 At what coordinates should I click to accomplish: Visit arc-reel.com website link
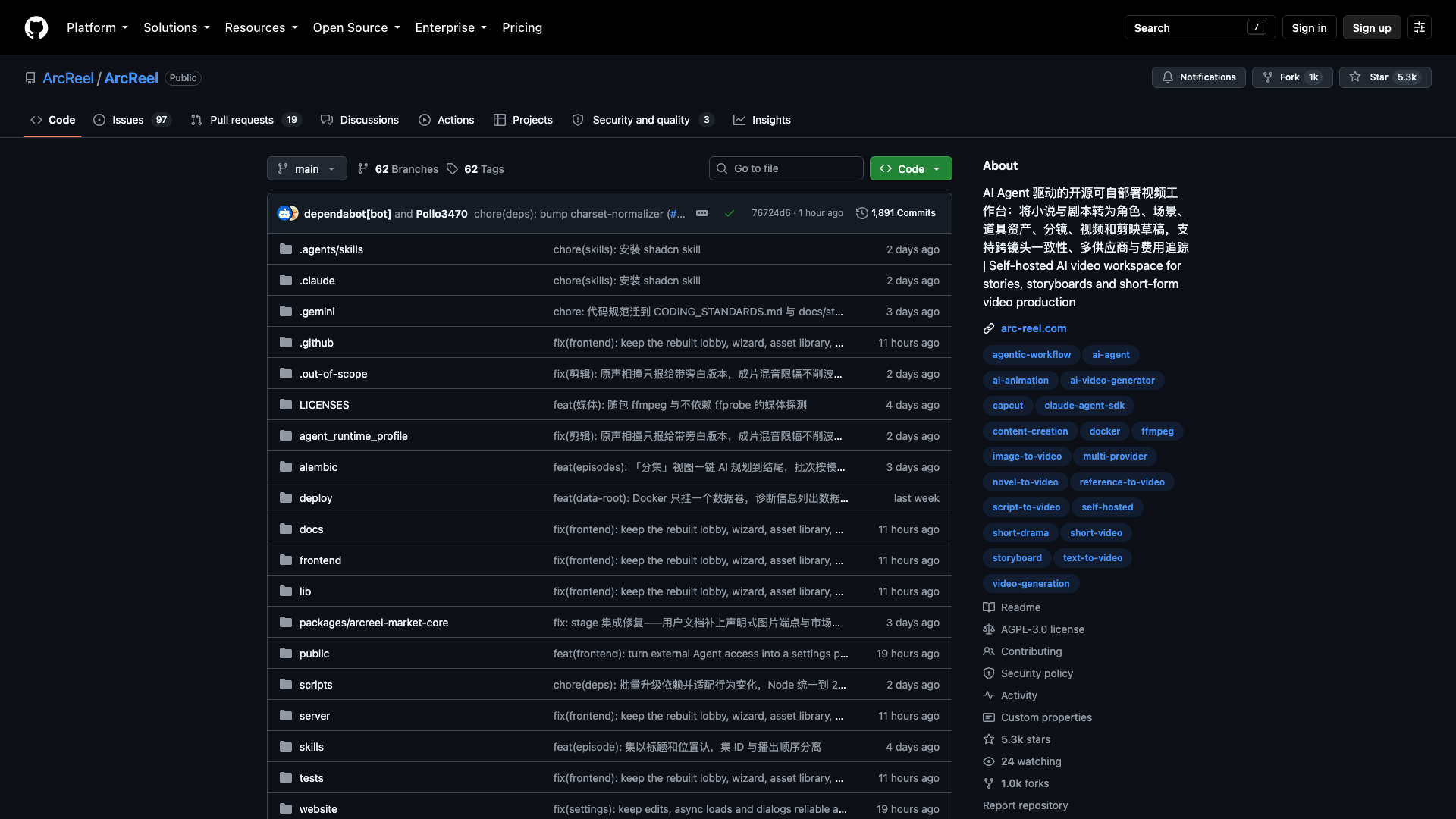[x=1033, y=328]
